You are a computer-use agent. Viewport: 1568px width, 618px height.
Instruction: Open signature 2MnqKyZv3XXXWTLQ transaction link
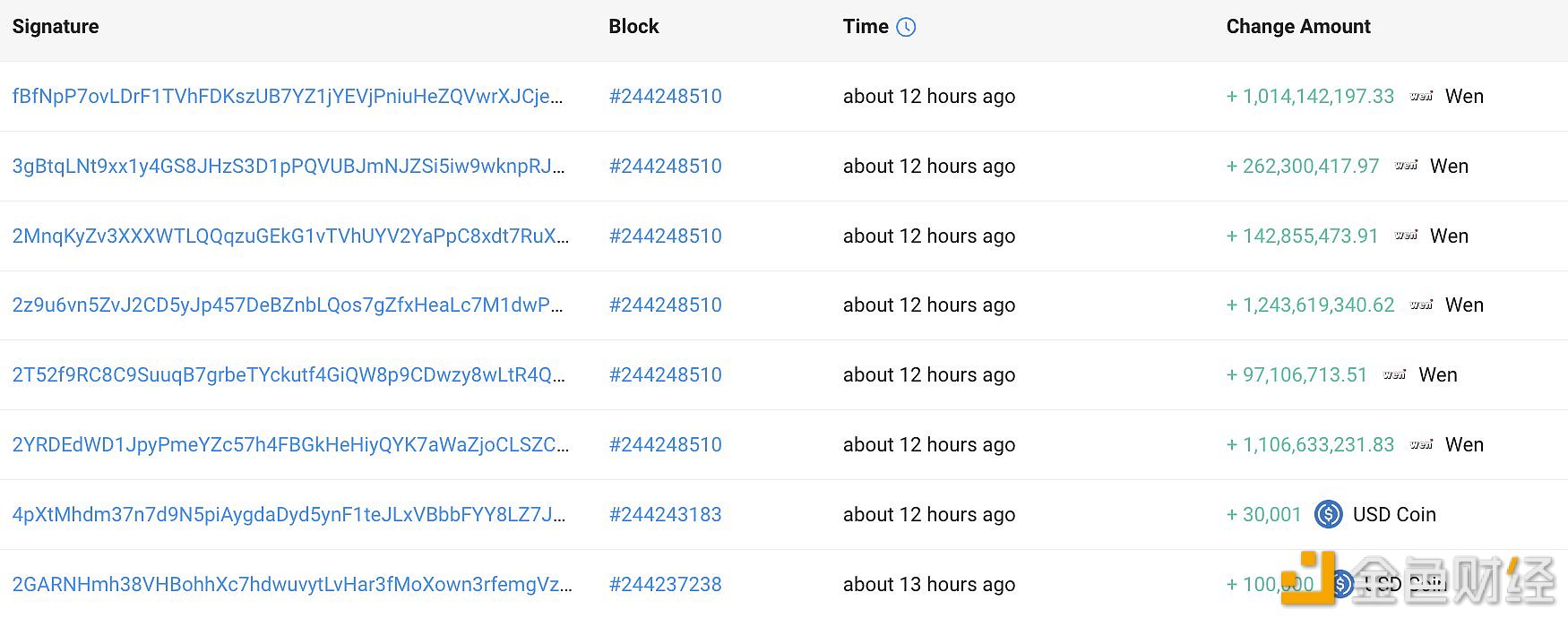(290, 236)
